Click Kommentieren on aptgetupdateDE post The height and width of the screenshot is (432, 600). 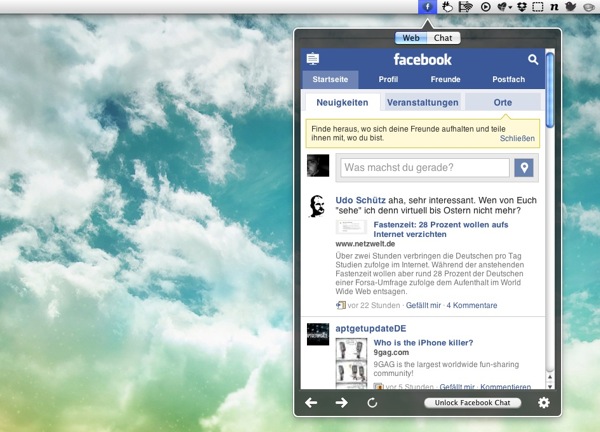[x=505, y=386]
